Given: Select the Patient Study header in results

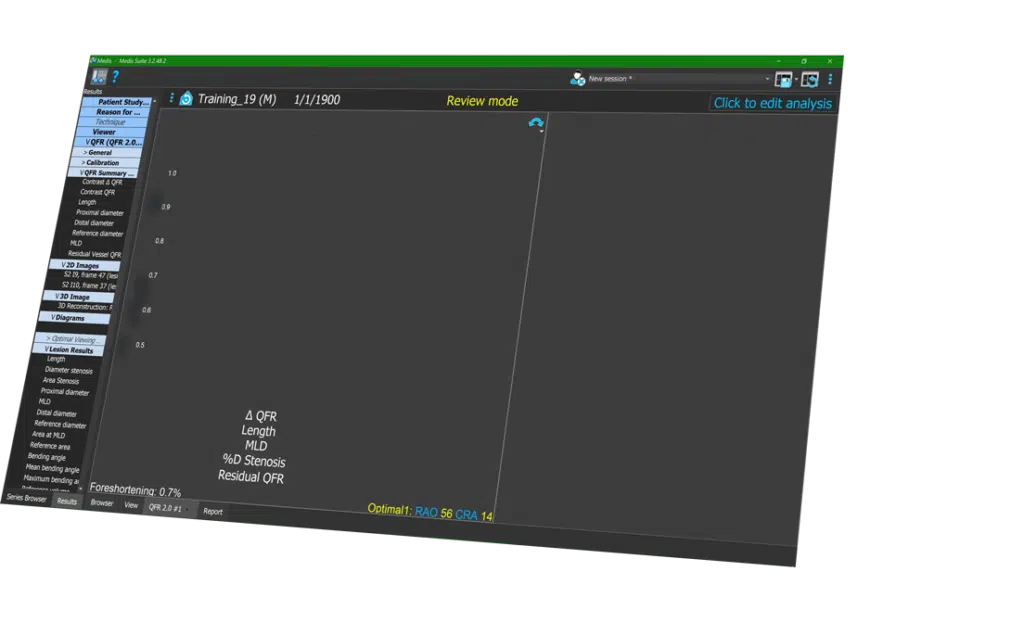Looking at the screenshot, I should 123,102.
